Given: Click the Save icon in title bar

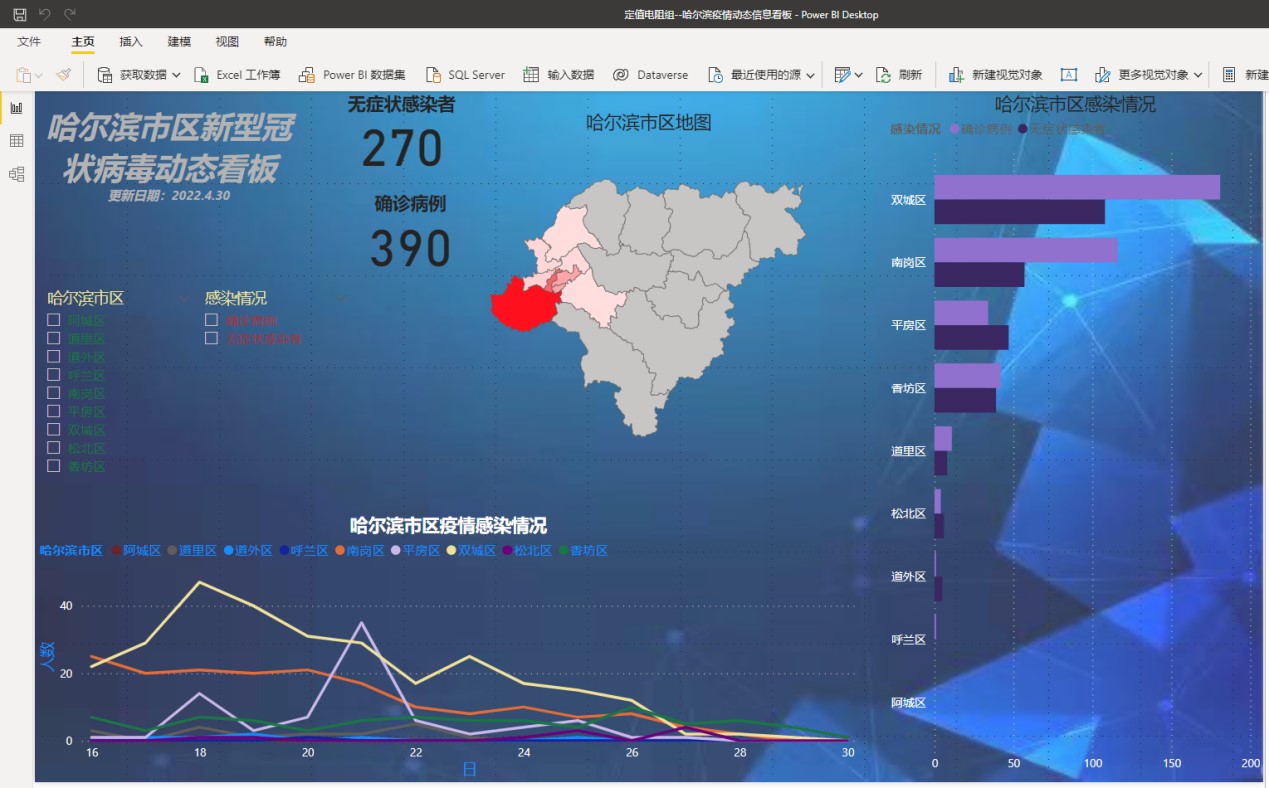Looking at the screenshot, I should coord(20,14).
